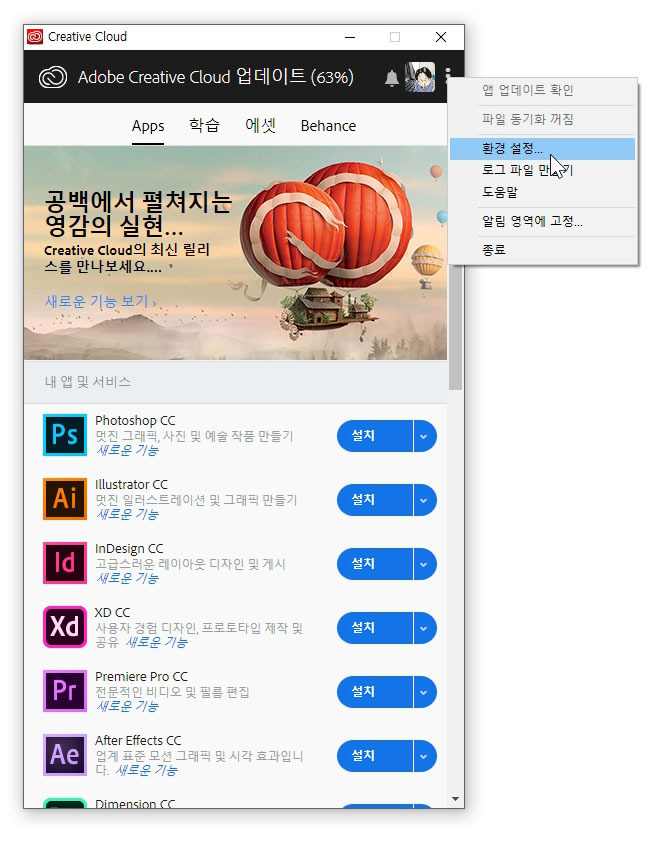Click the InDesign CC app icon

point(65,563)
